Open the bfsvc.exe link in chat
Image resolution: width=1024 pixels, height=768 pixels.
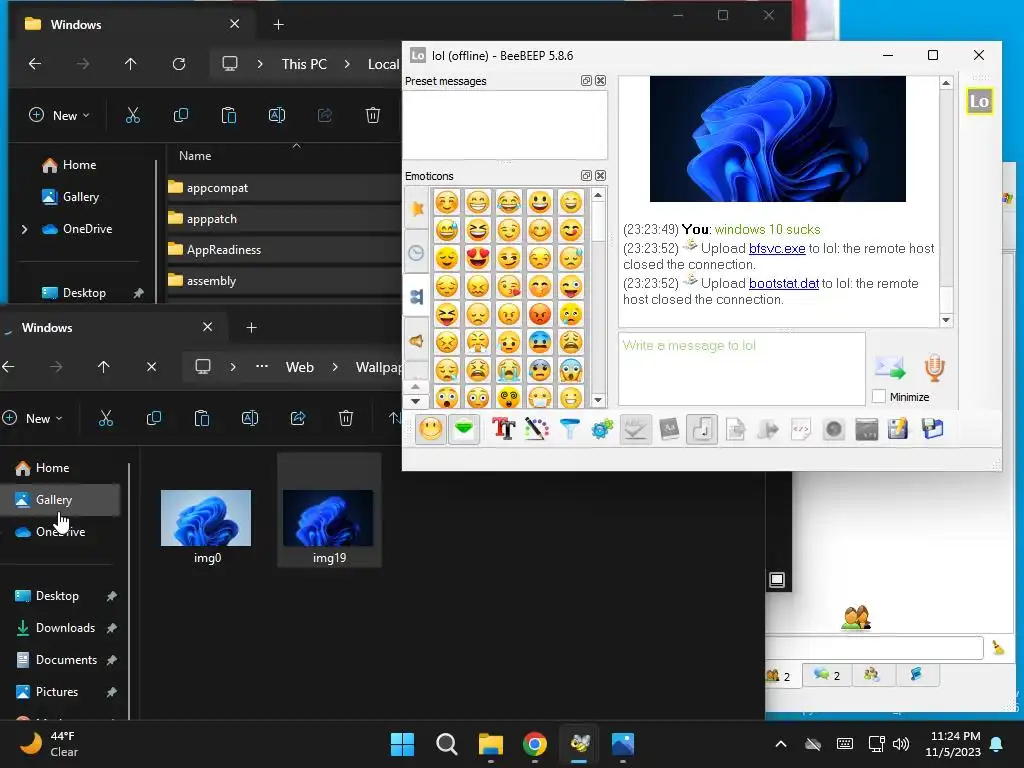[x=777, y=248]
